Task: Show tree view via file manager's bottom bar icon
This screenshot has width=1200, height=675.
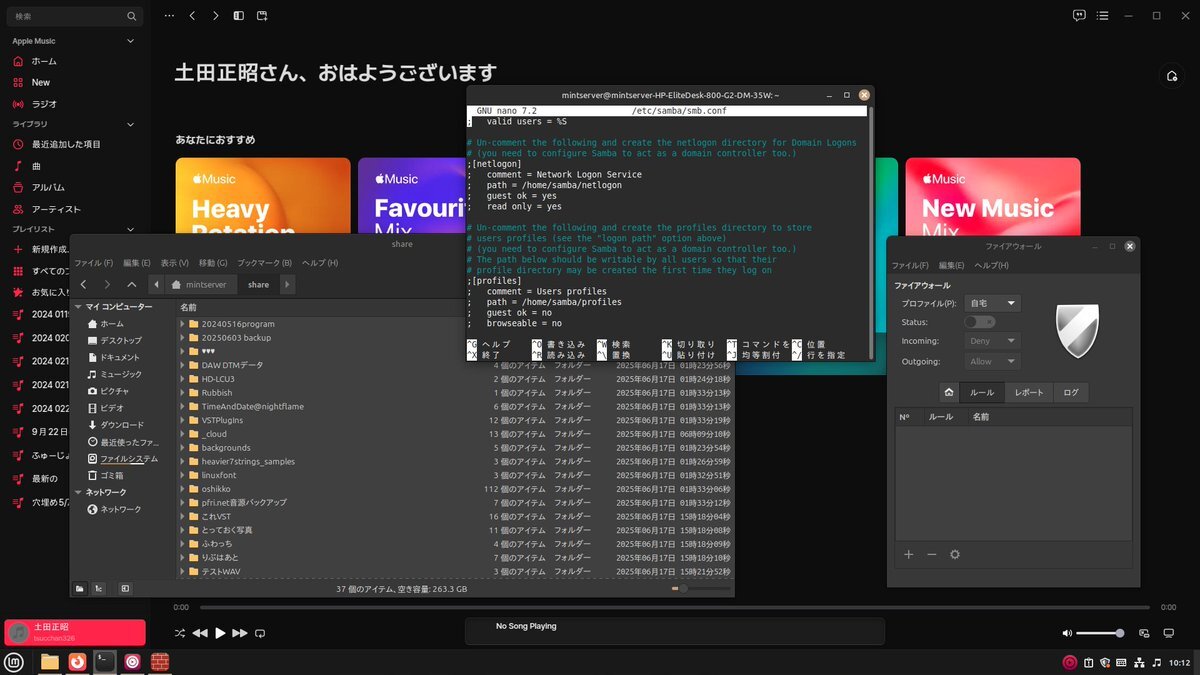Action: [99, 589]
